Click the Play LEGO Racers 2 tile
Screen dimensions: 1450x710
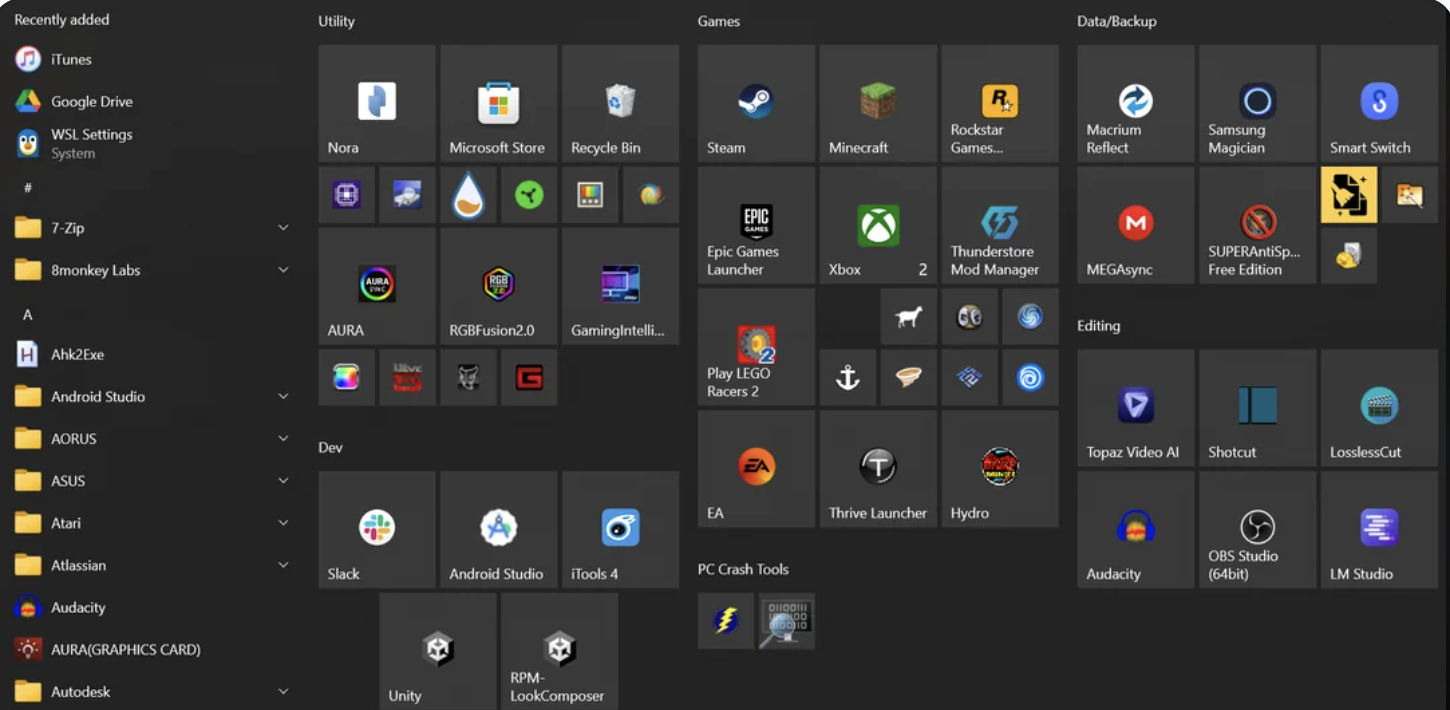(756, 346)
